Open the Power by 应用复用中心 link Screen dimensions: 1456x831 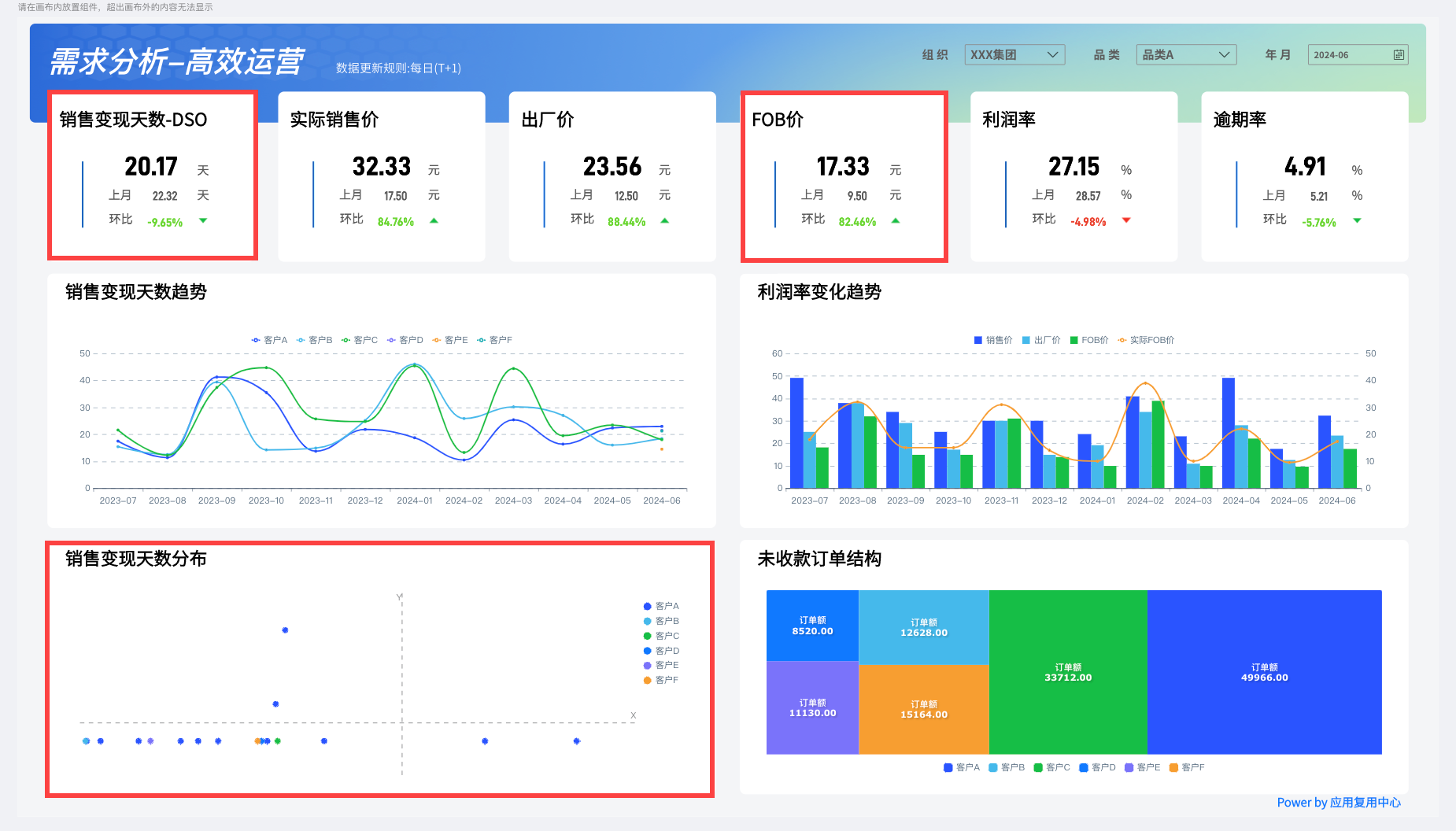pos(1339,803)
